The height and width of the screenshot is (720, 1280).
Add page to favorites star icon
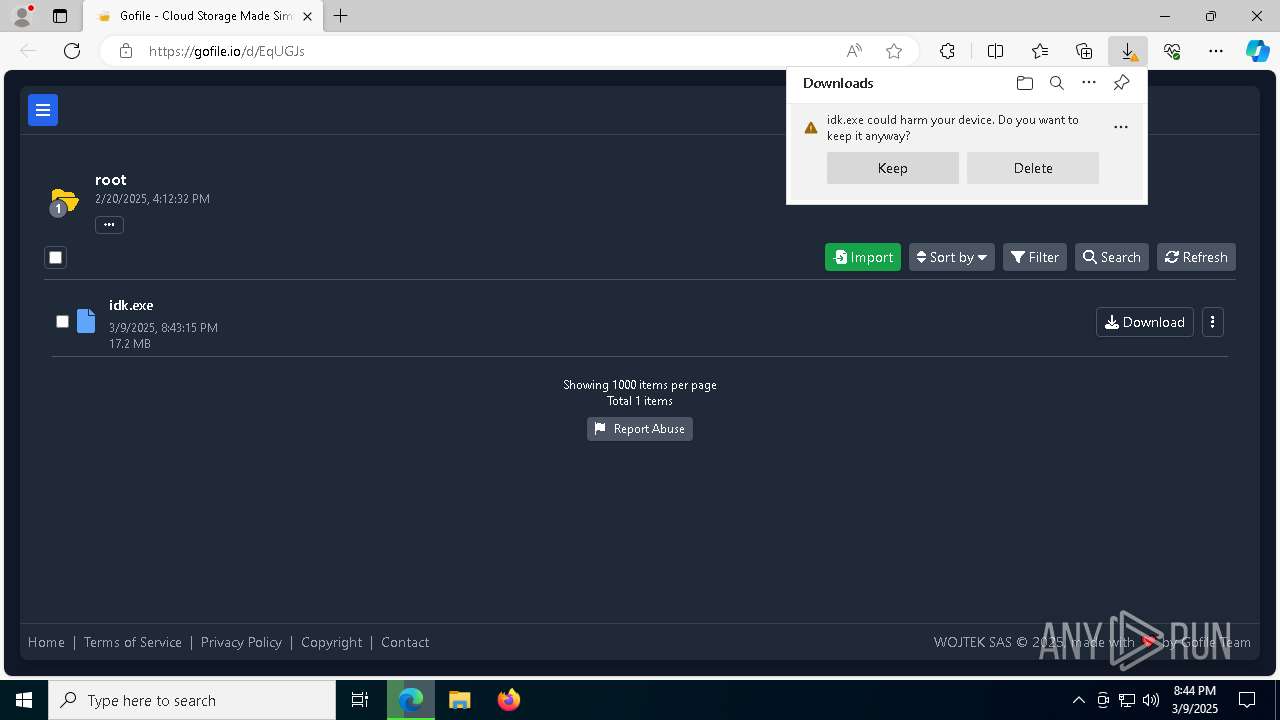(x=894, y=51)
